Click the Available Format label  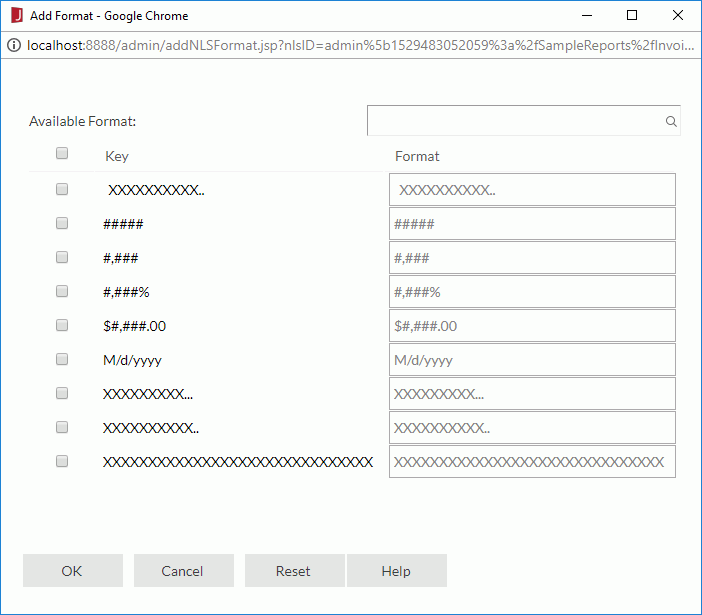click(x=82, y=121)
